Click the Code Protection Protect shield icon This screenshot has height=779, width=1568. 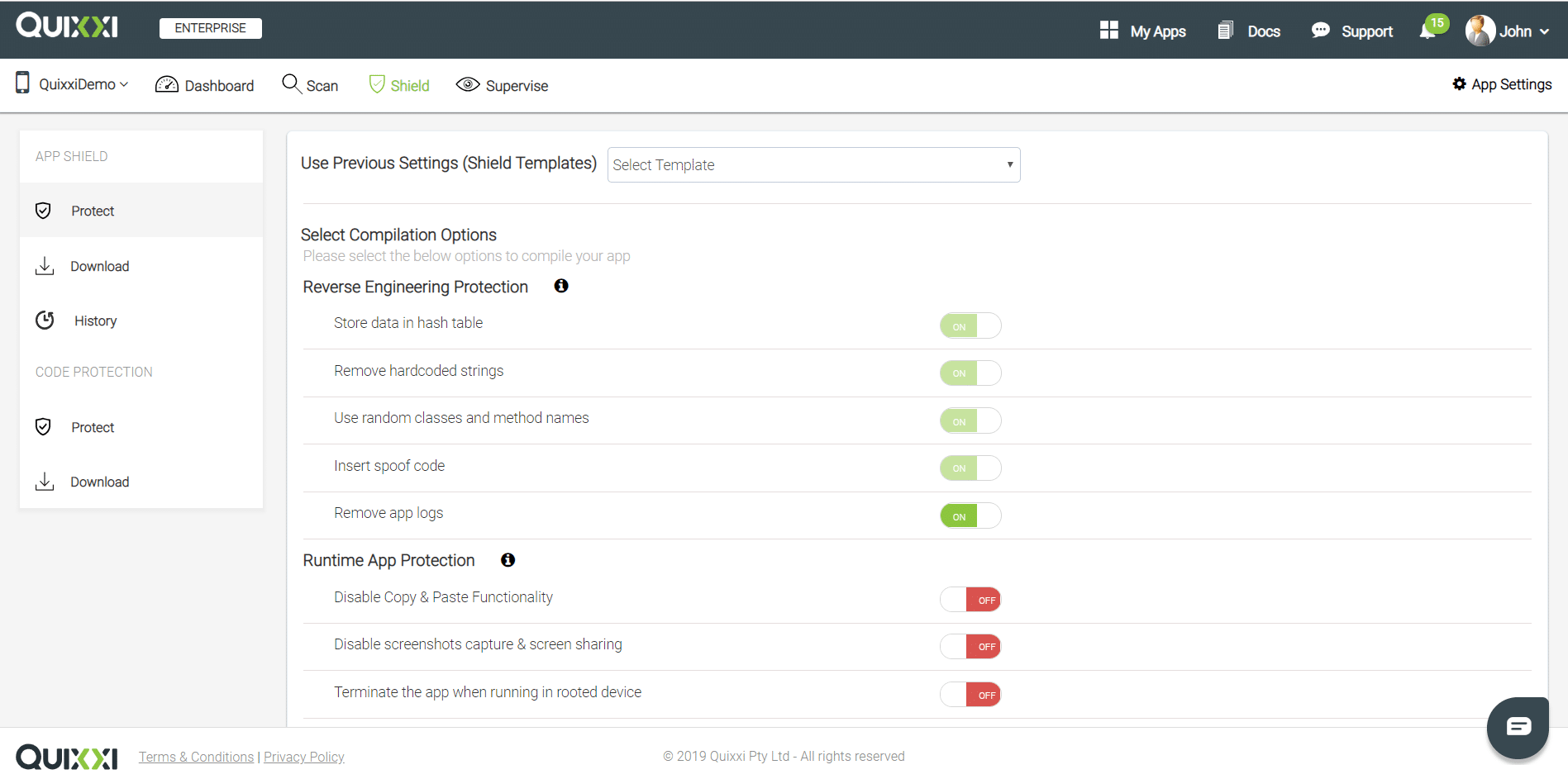point(44,427)
